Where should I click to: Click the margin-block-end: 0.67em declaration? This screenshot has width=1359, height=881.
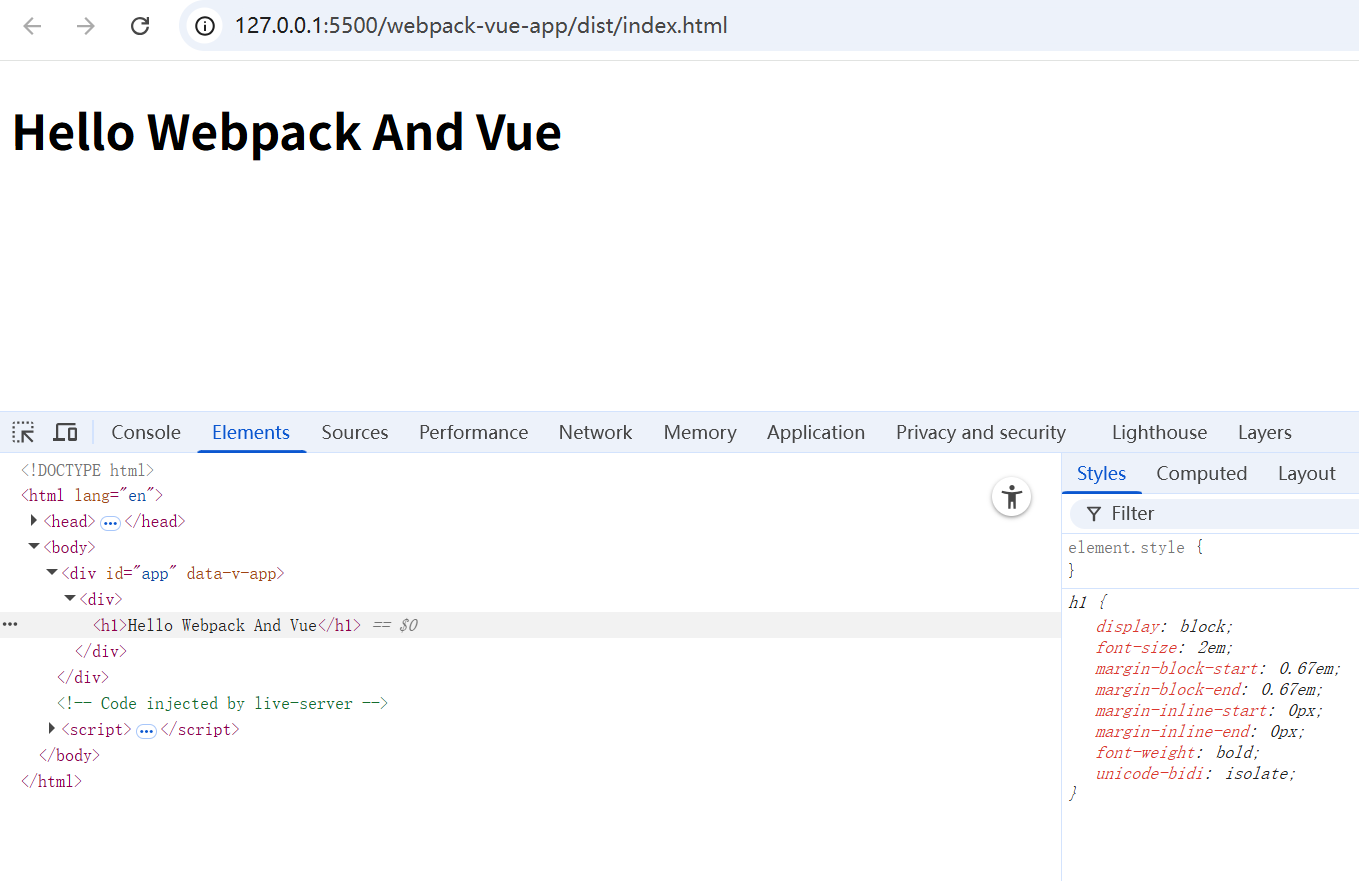[1210, 689]
